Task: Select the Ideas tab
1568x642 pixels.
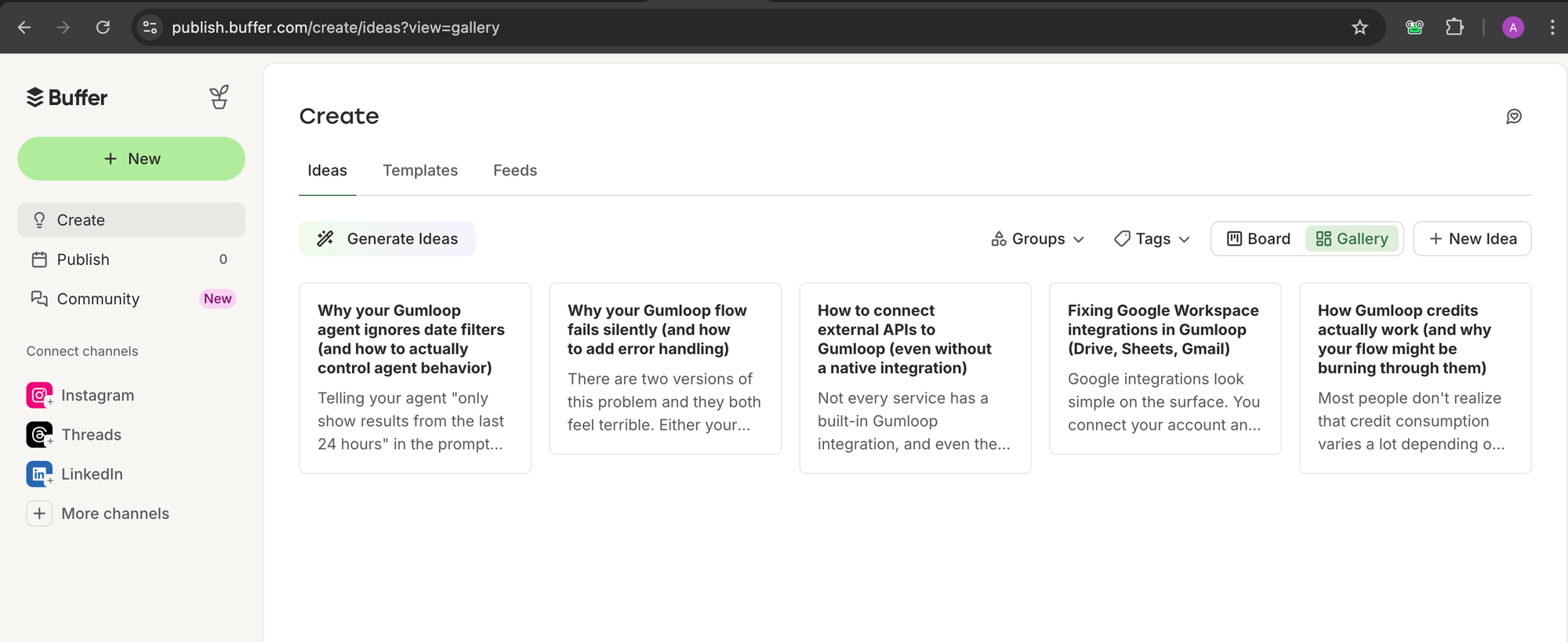Action: [x=327, y=170]
